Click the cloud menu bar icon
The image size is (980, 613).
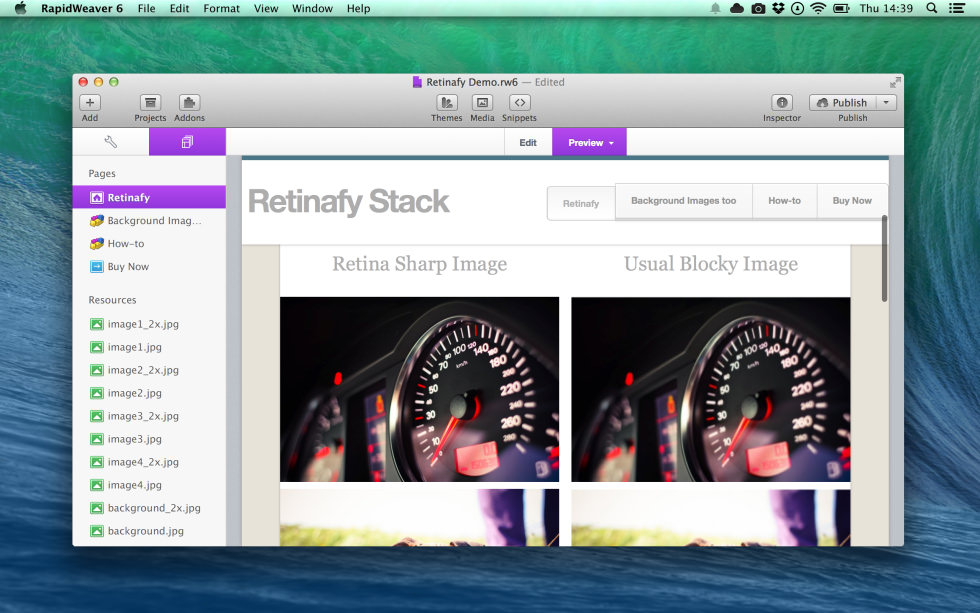click(x=737, y=8)
